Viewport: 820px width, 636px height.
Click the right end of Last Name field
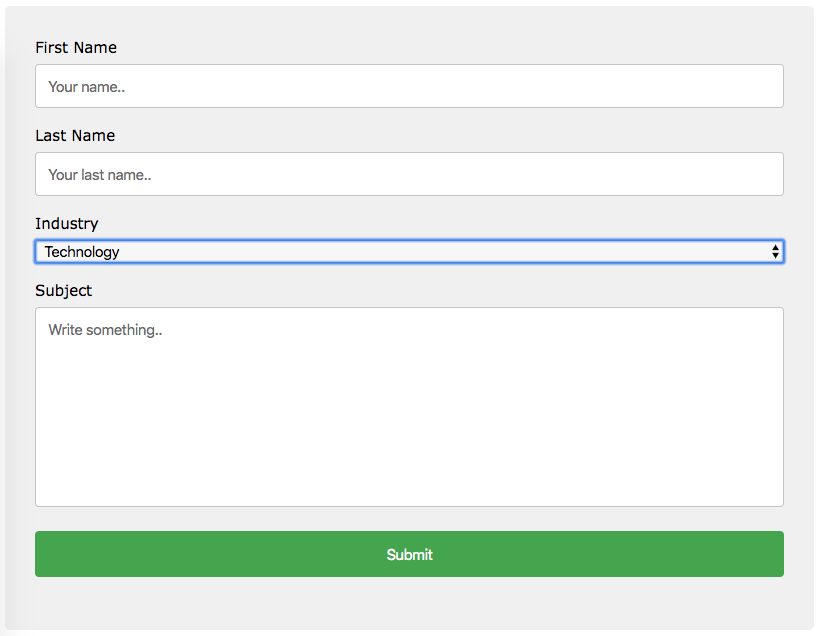point(758,174)
